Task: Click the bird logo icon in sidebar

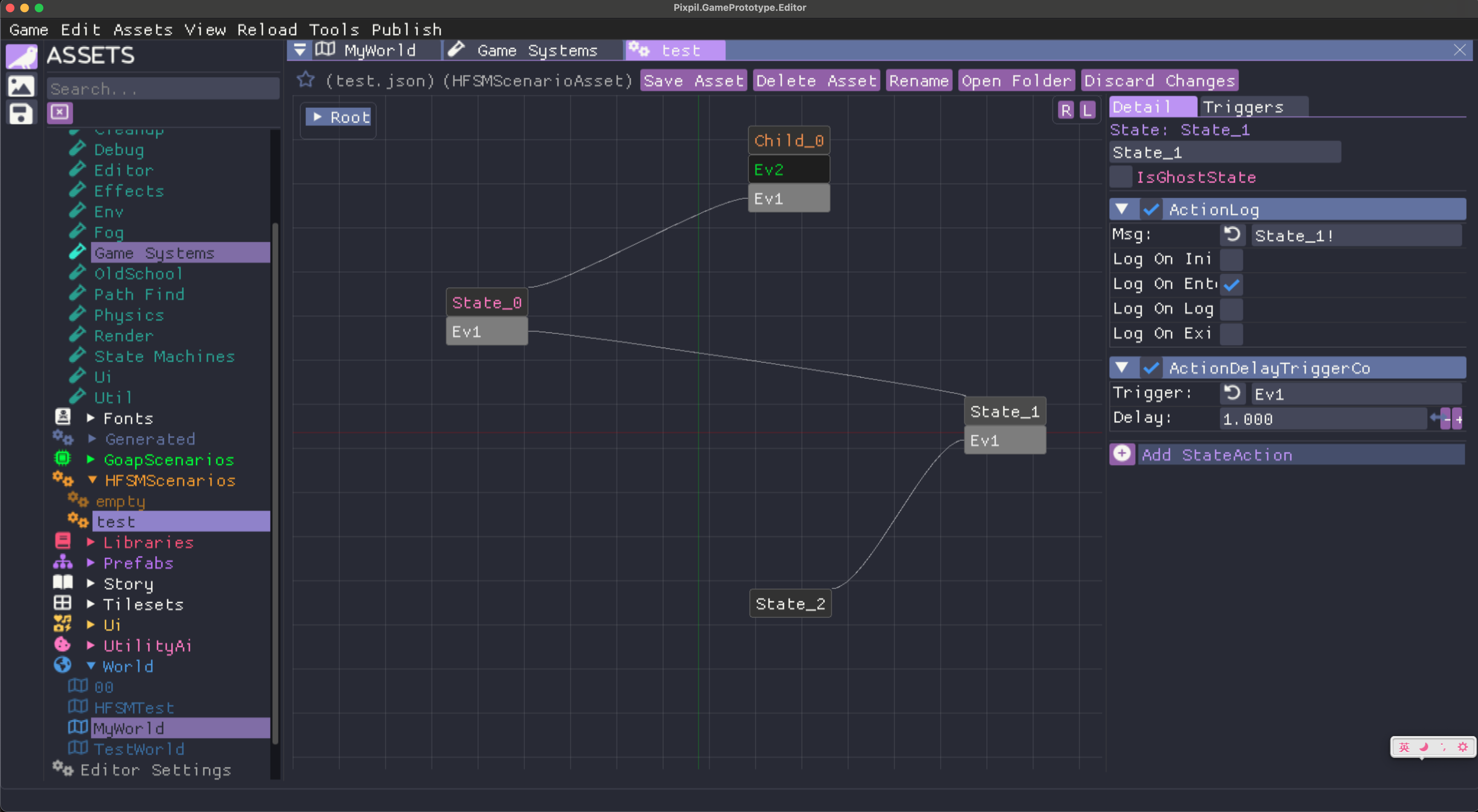Action: pos(21,57)
